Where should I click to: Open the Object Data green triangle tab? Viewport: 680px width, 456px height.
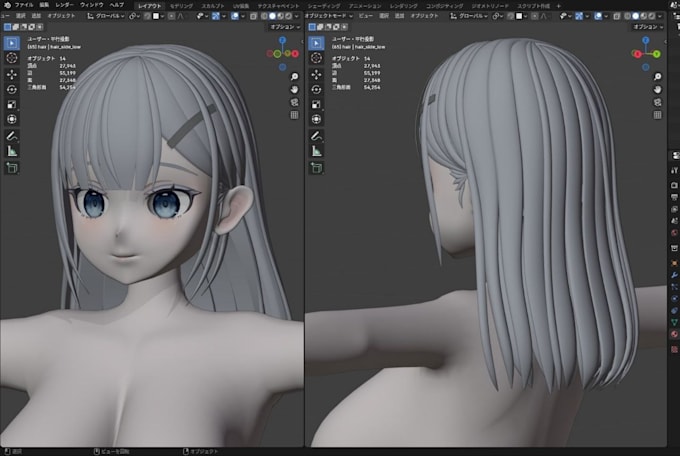point(674,322)
